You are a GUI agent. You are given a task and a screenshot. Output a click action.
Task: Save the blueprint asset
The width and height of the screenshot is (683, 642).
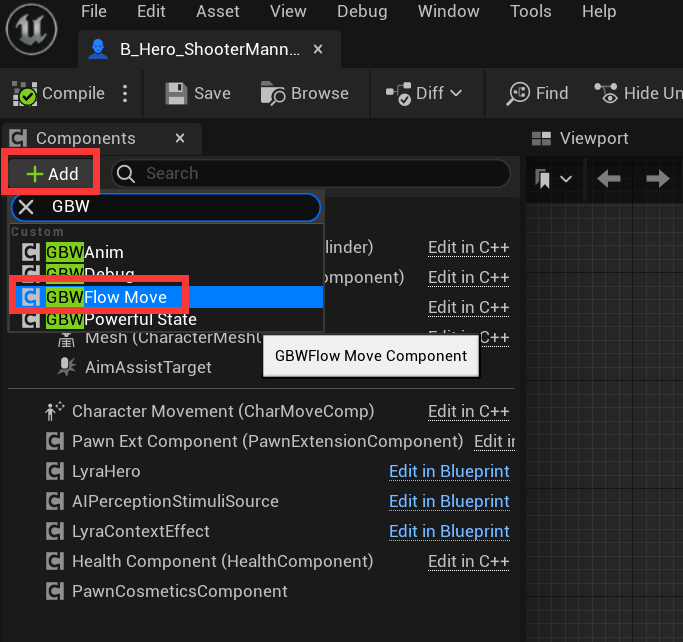tap(198, 93)
